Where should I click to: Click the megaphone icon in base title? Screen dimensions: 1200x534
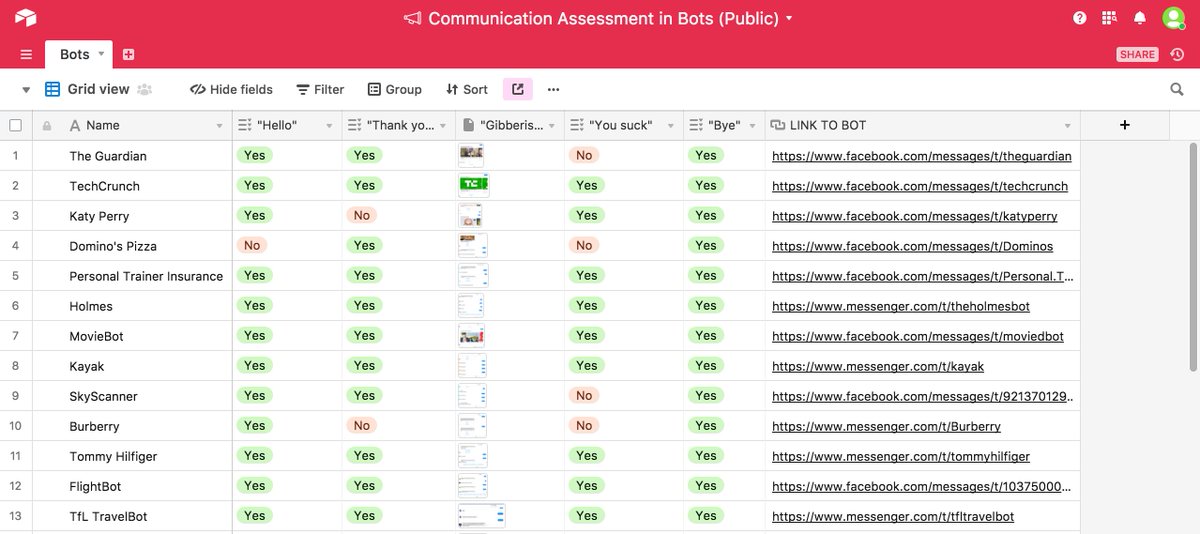(412, 18)
